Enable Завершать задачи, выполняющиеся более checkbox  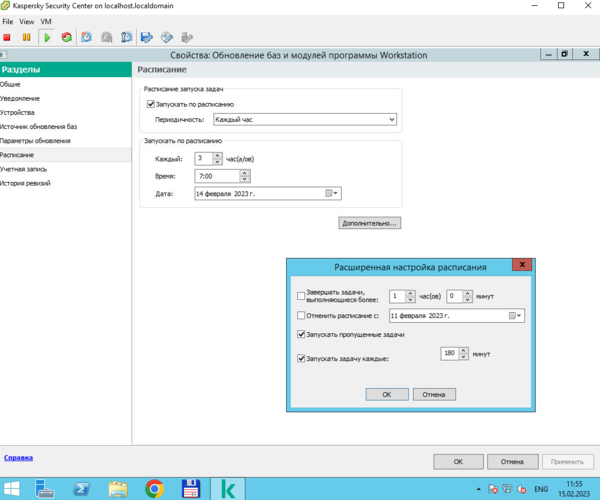(301, 296)
